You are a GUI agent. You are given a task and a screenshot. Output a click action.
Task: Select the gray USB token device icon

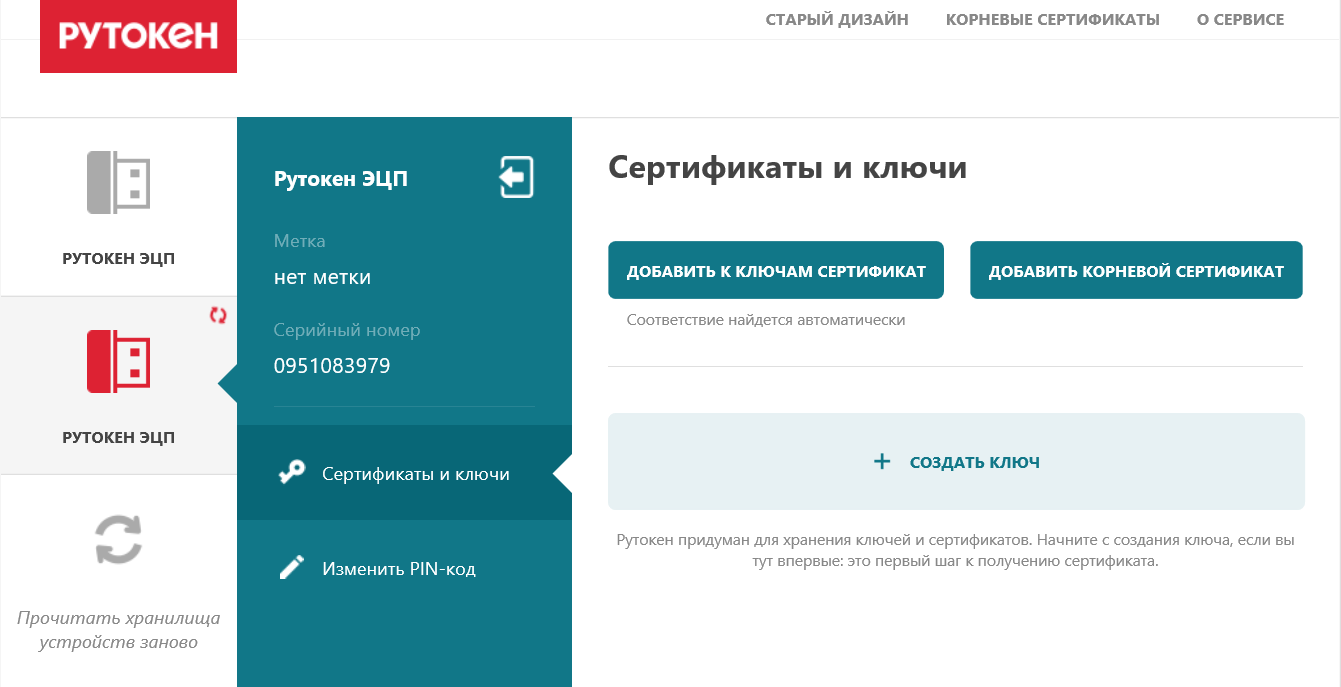(x=118, y=182)
